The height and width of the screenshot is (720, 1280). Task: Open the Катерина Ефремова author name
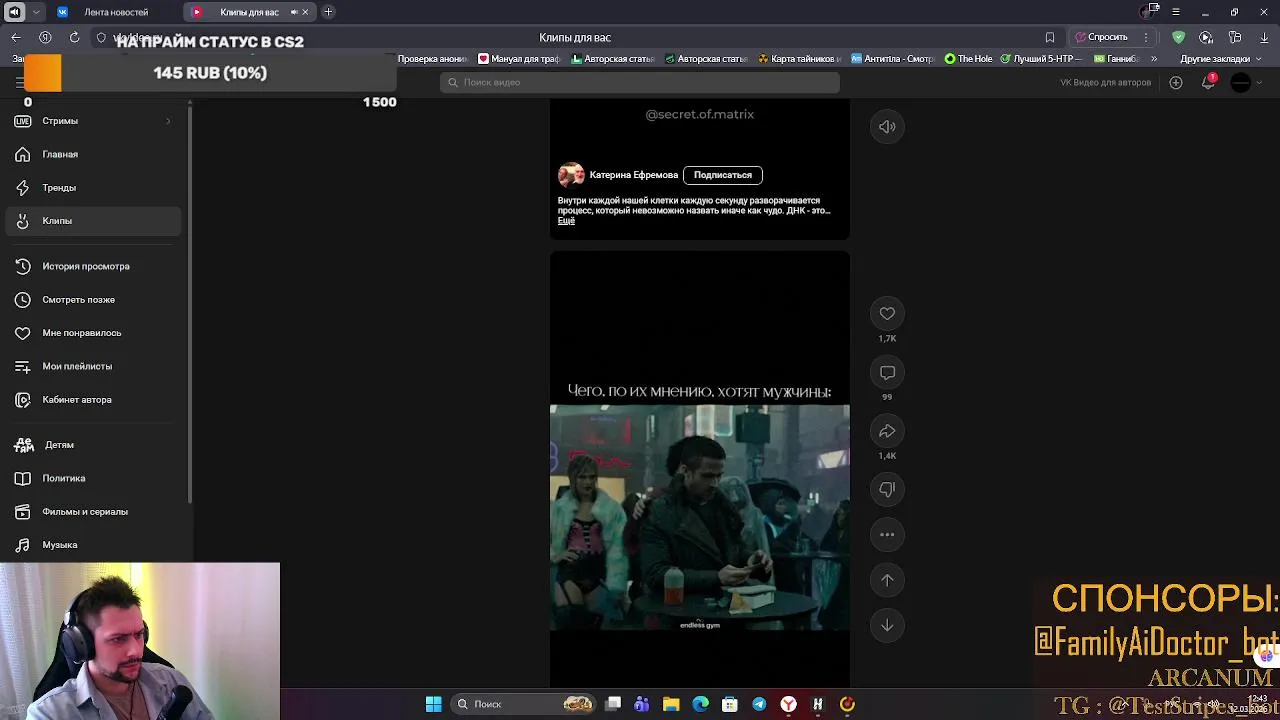tap(633, 175)
